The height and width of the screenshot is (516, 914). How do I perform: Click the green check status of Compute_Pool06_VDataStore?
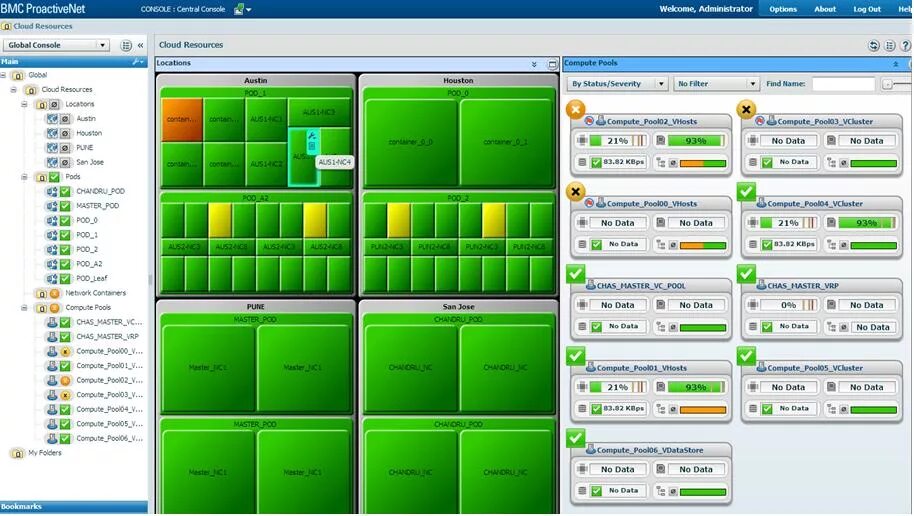click(x=575, y=438)
